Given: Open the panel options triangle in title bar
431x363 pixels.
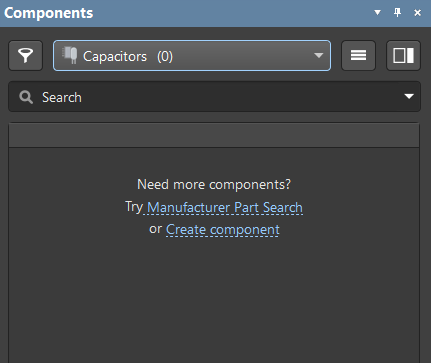Looking at the screenshot, I should pos(377,13).
